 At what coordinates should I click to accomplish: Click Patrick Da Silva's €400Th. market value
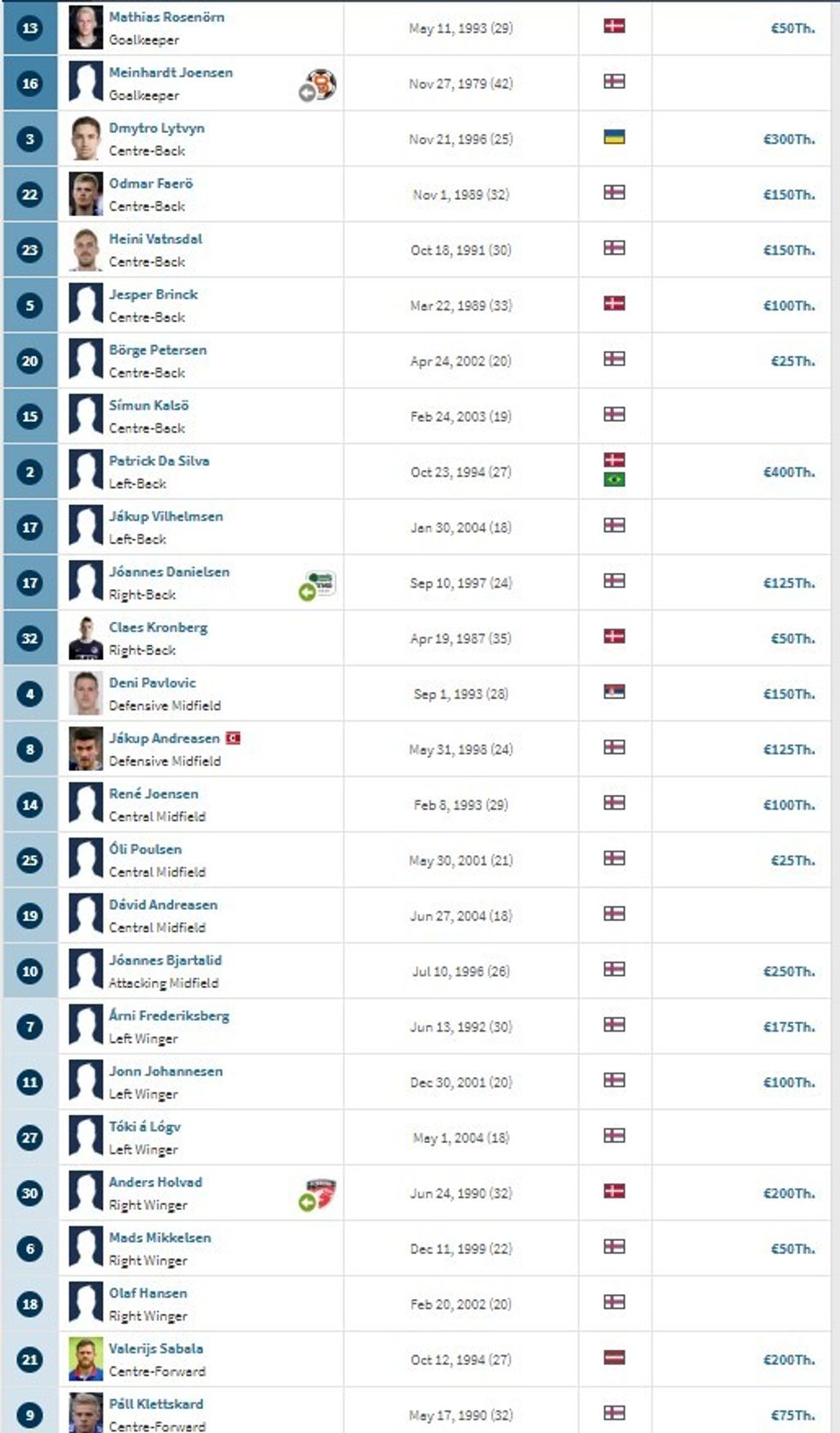(x=788, y=473)
